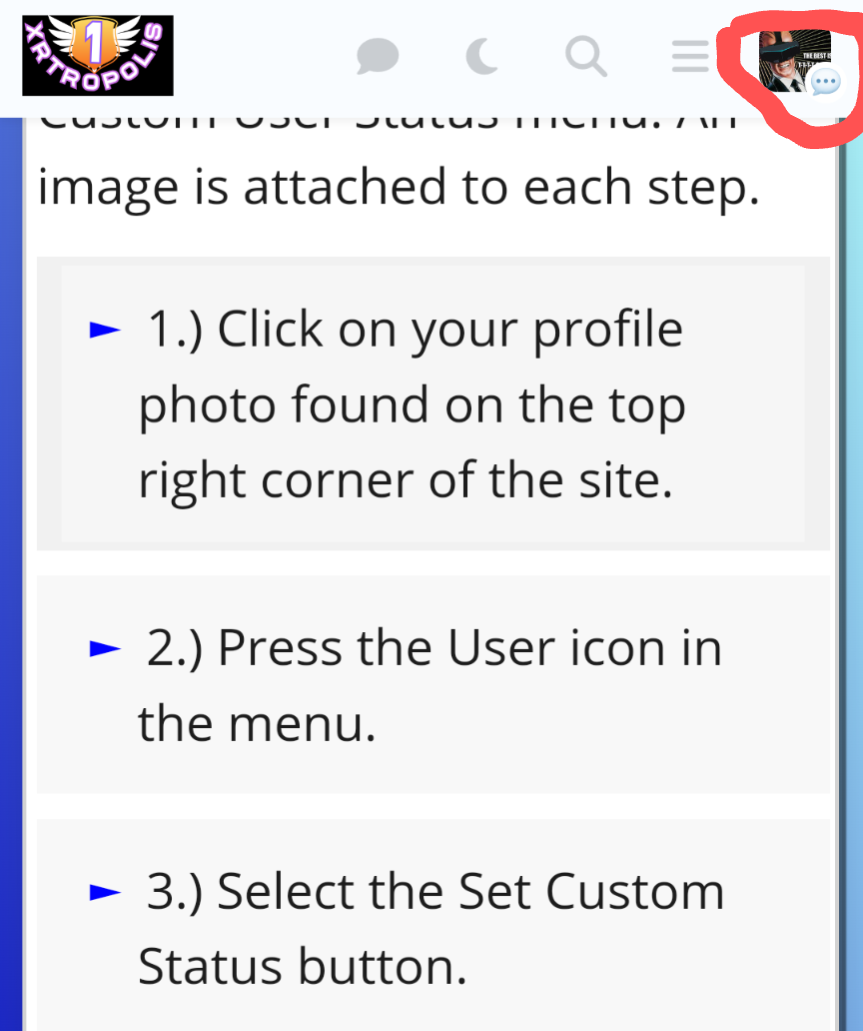Click the blue arrow beside step 3
The height and width of the screenshot is (1031, 863).
click(x=105, y=892)
